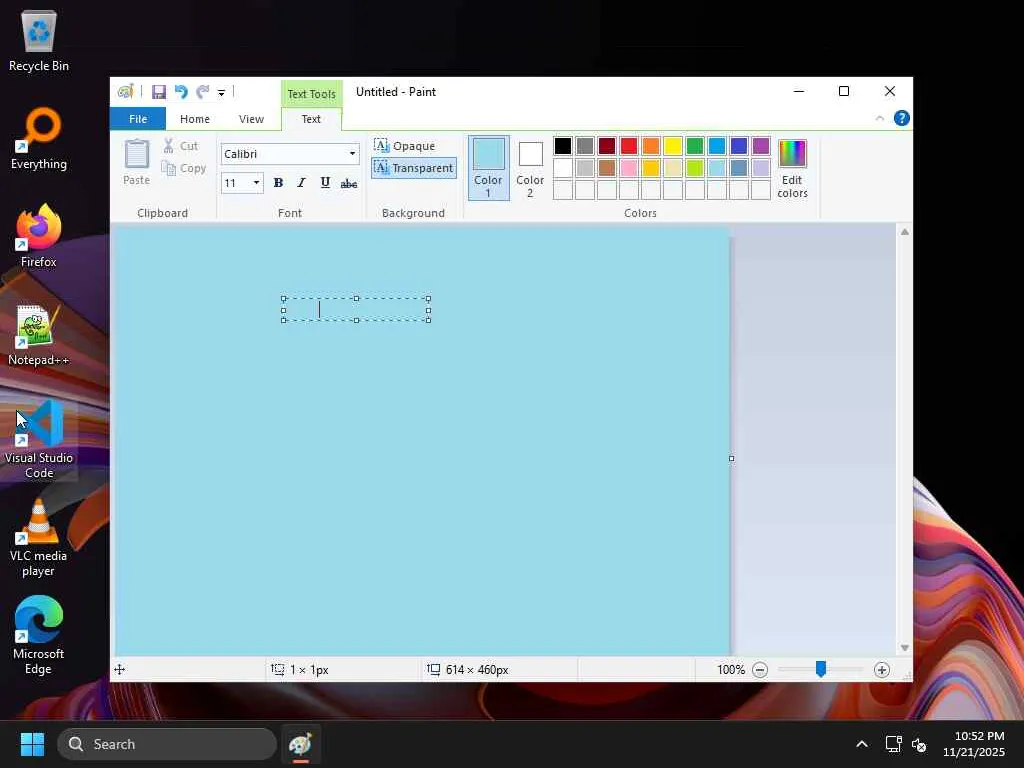The height and width of the screenshot is (768, 1024).
Task: Click the vertical scrollbar down arrow
Action: (x=904, y=648)
